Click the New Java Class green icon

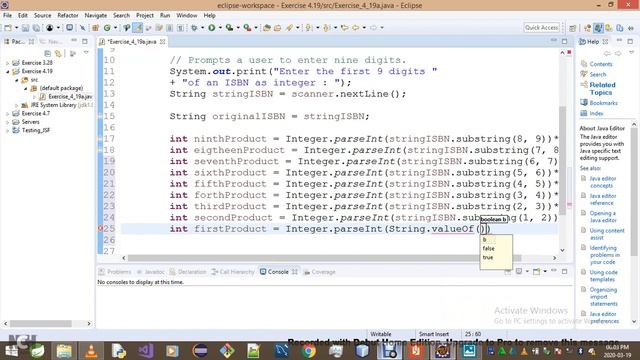pos(107,28)
